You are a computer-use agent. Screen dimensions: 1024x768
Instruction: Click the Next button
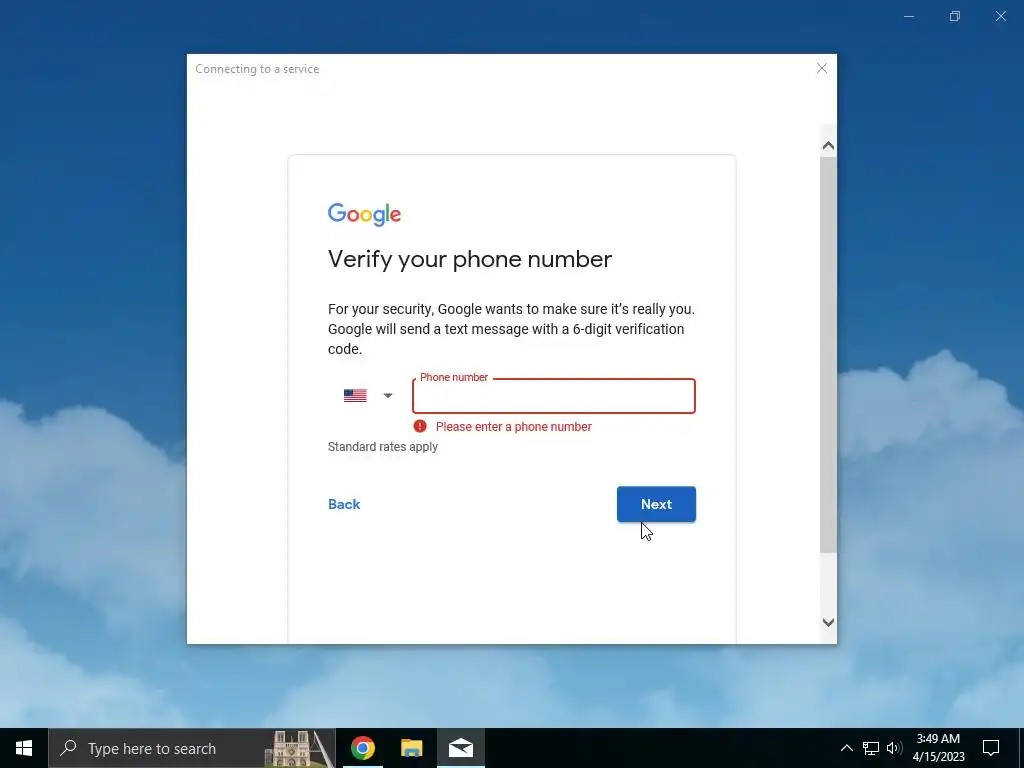point(656,504)
